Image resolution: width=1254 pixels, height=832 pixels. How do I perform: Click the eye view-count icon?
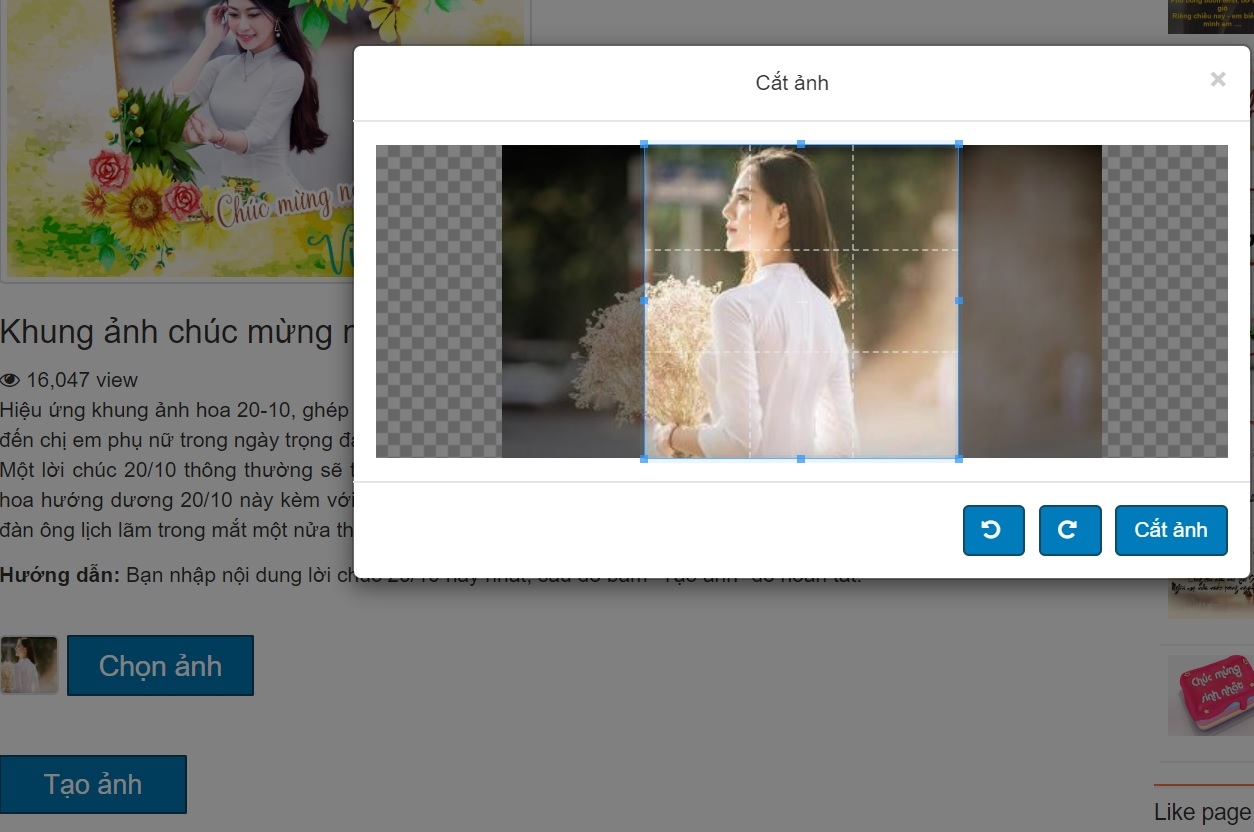pyautogui.click(x=10, y=380)
